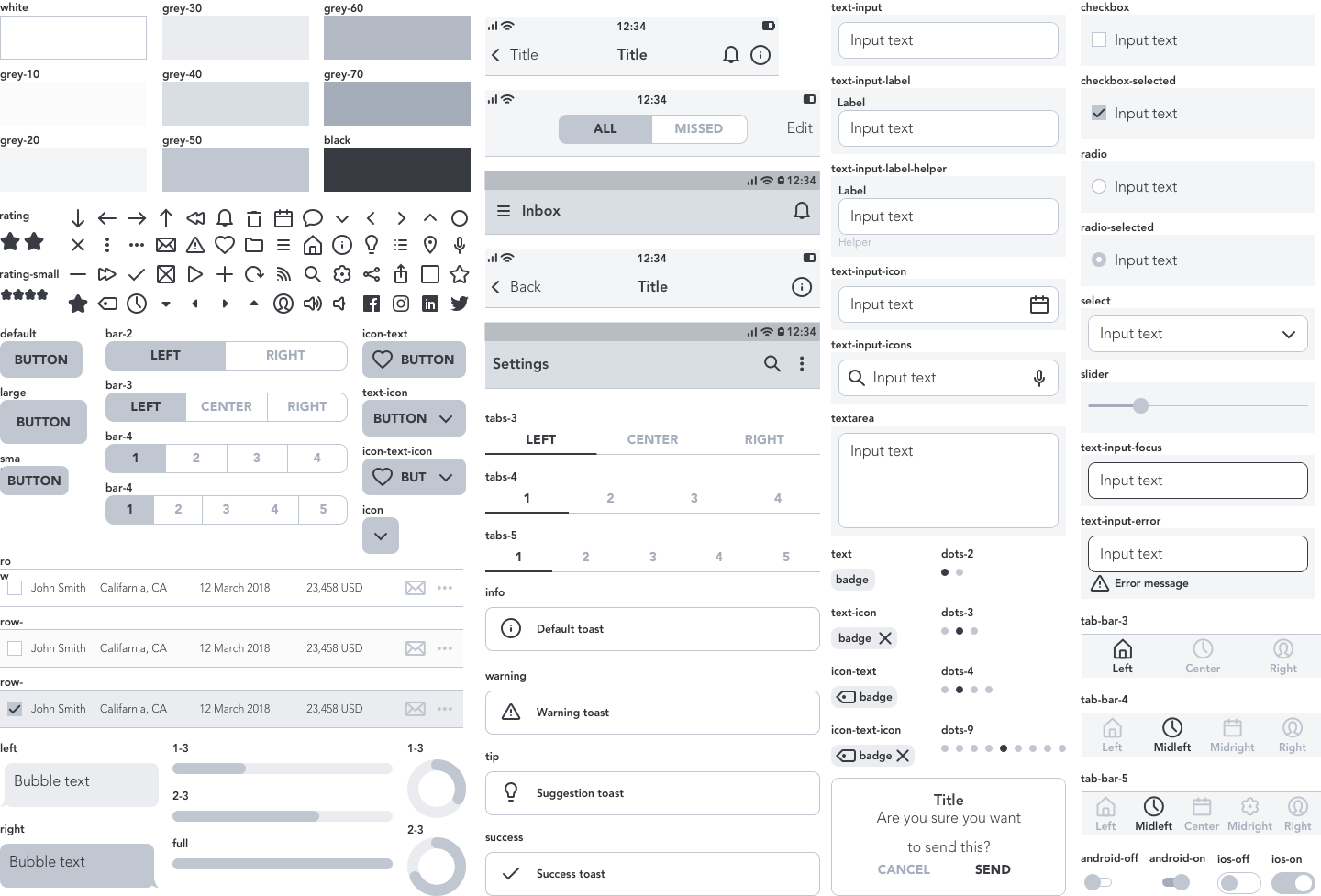The width and height of the screenshot is (1321, 896).
Task: Click the large BUTTON
Action: [x=43, y=422]
